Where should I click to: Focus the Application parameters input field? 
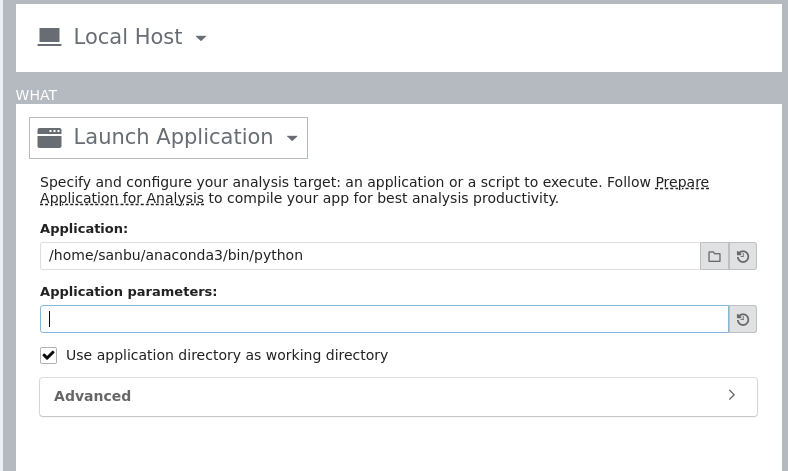[384, 319]
